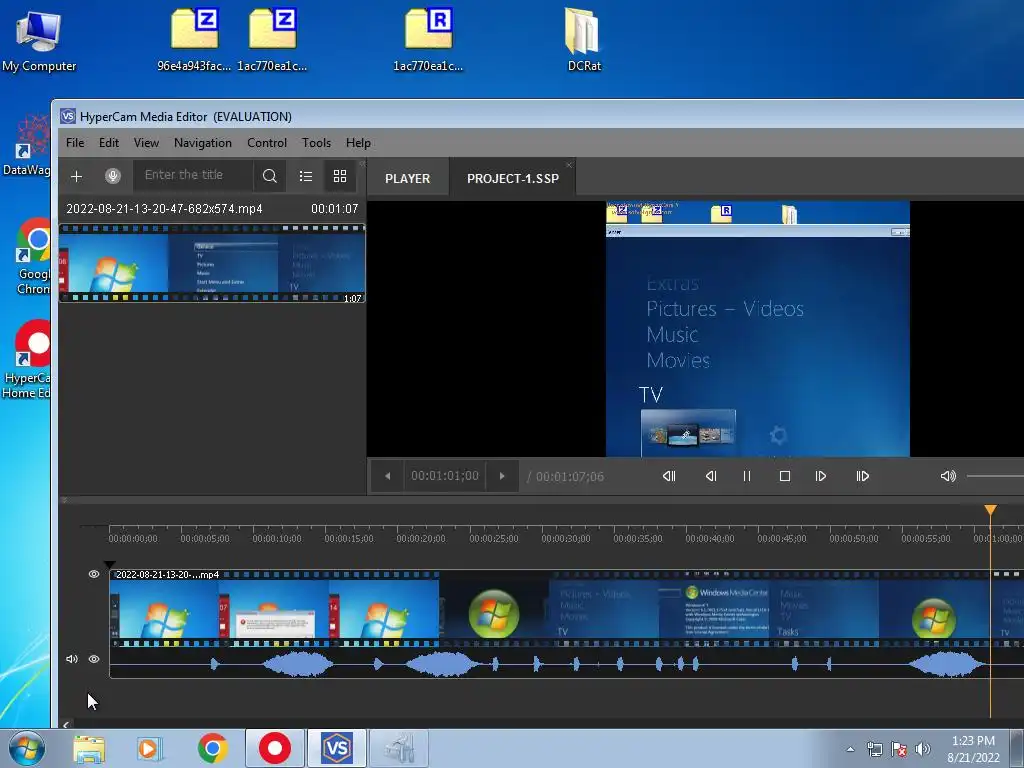The image size is (1024, 768).
Task: Click the HyperCam recorder taskbar icon
Action: pyautogui.click(x=275, y=748)
